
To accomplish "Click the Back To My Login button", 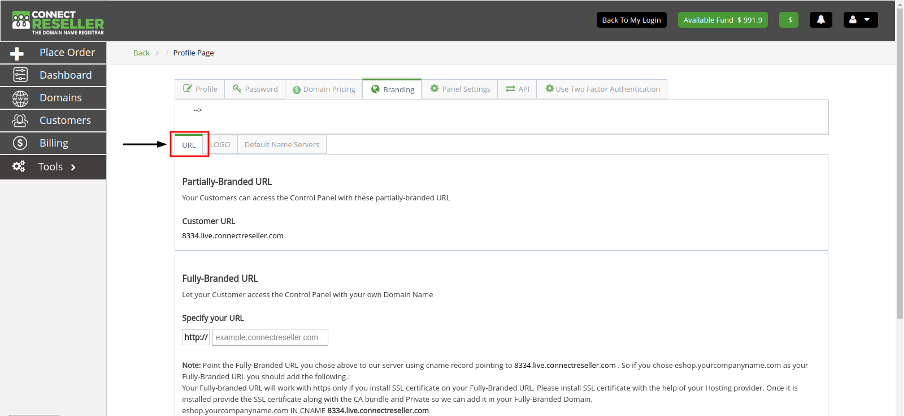I will coord(631,20).
